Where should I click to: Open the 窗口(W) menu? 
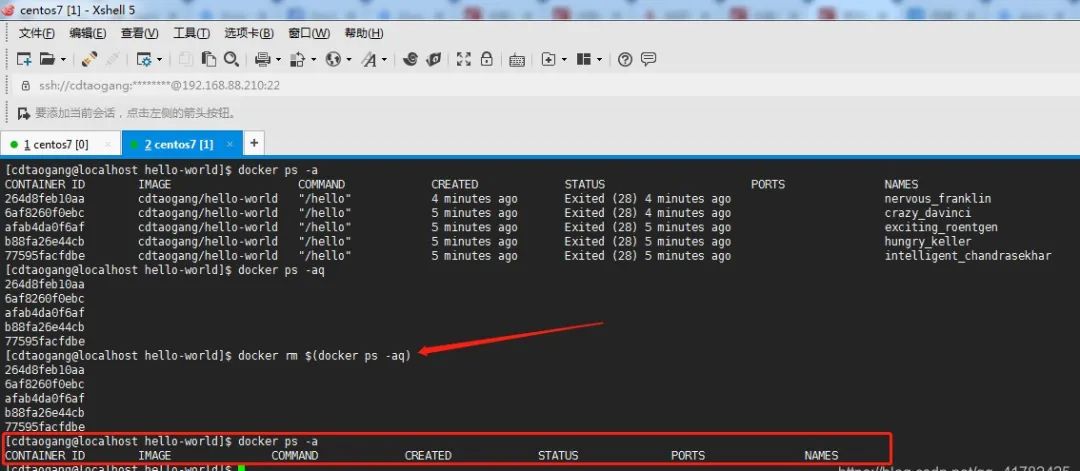click(x=309, y=33)
